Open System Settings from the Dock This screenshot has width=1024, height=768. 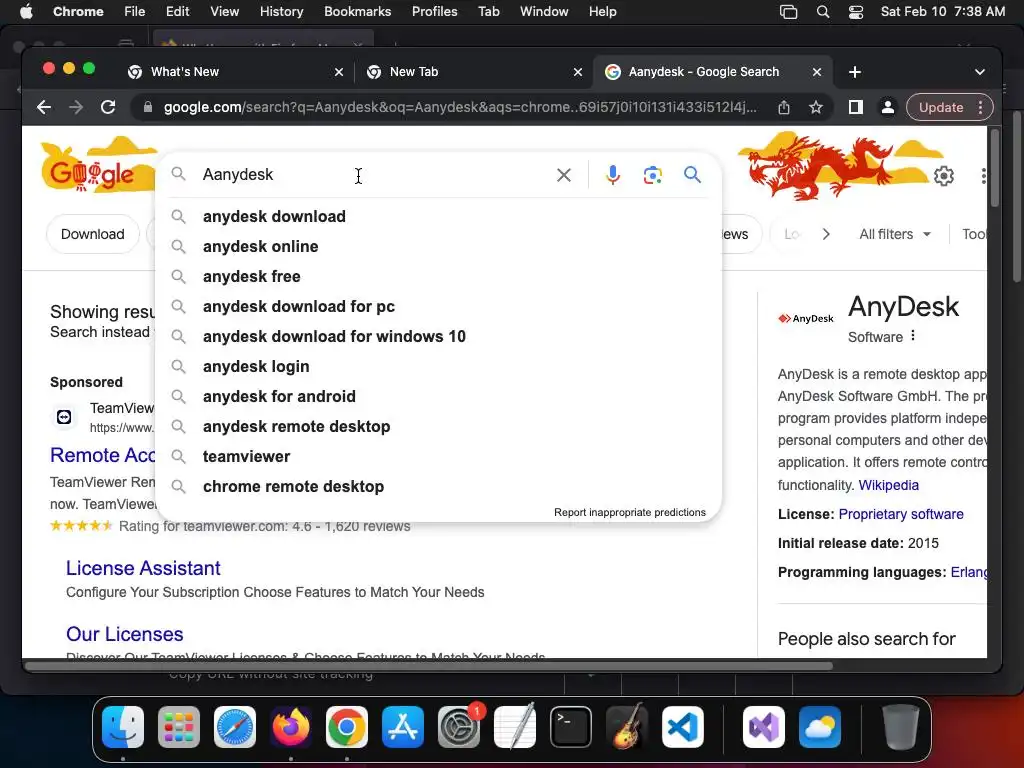pyautogui.click(x=459, y=727)
